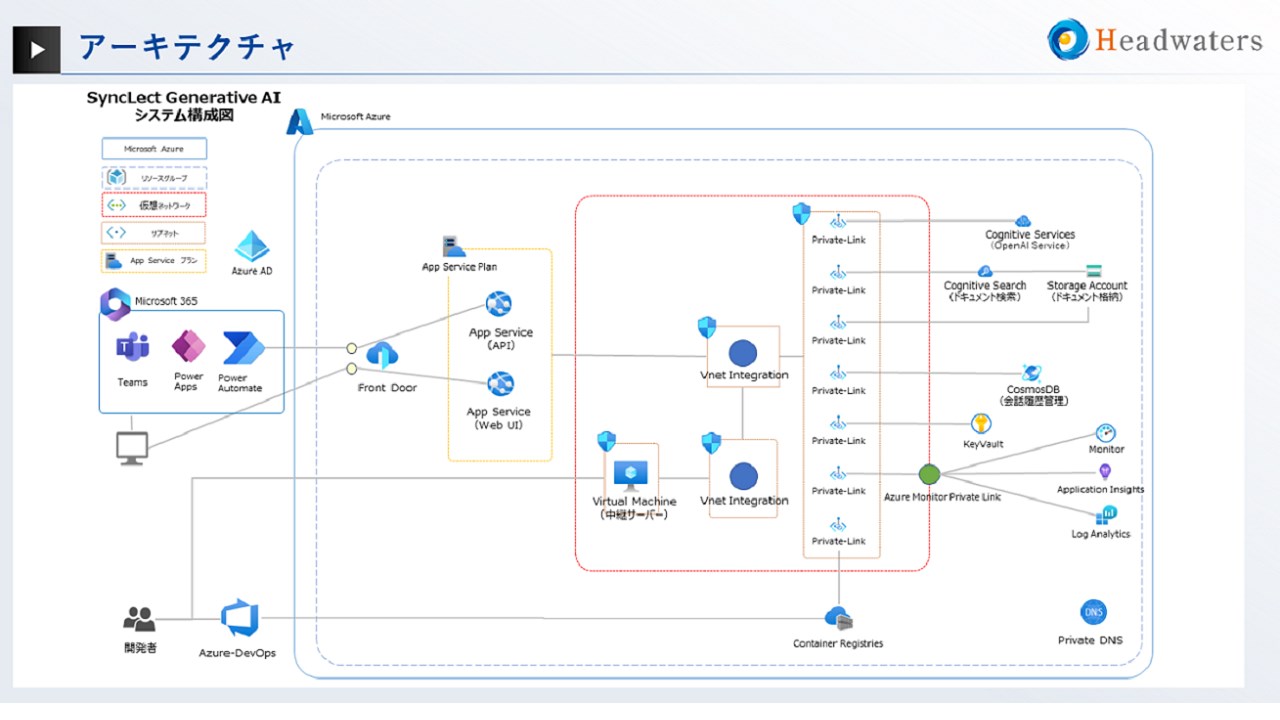
Task: Click the Application Insights label
Action: pyautogui.click(x=1101, y=490)
